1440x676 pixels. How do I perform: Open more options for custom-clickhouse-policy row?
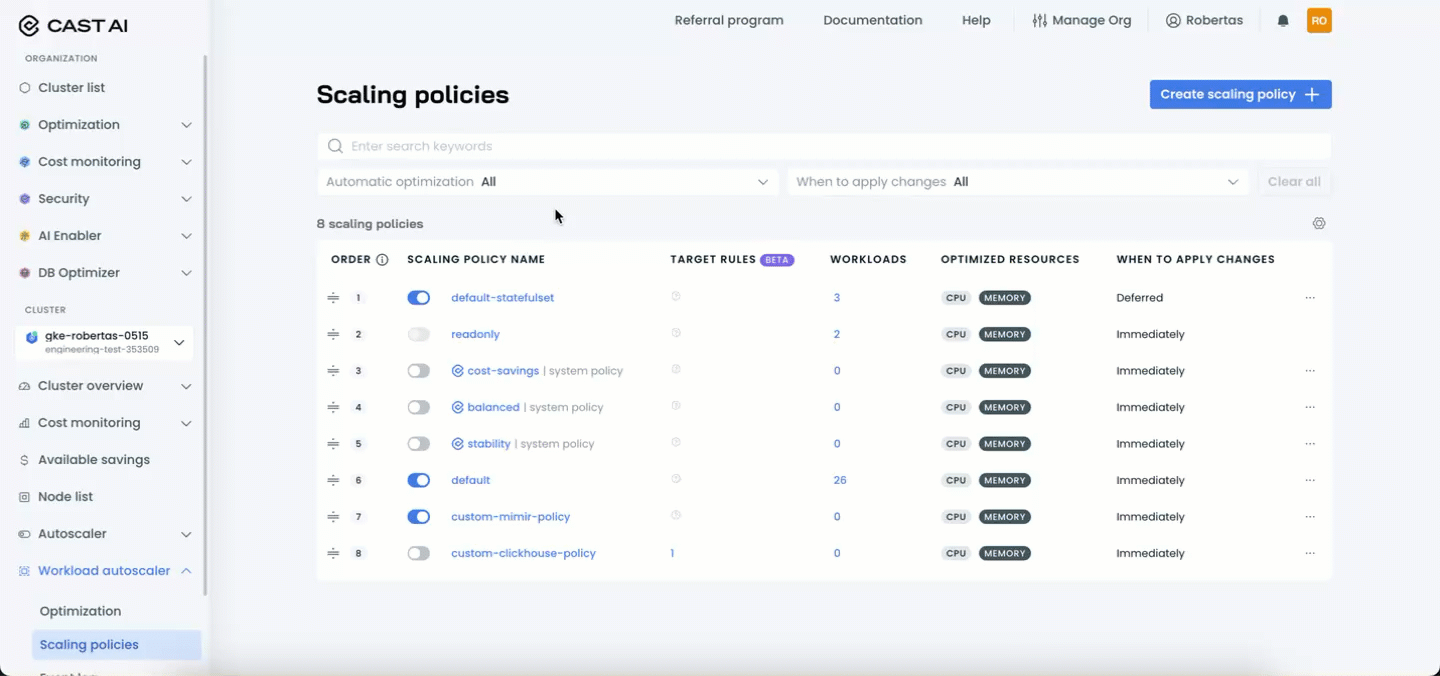(x=1310, y=553)
